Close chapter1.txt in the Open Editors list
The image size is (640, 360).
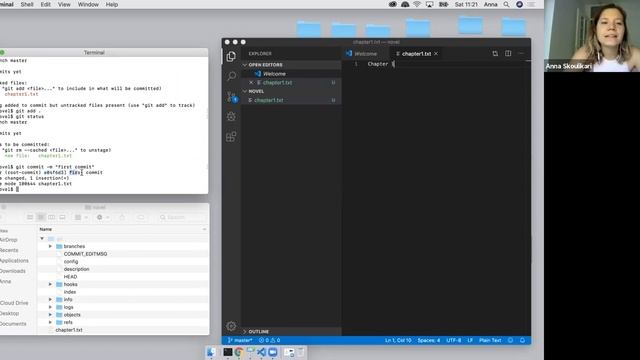pos(251,82)
